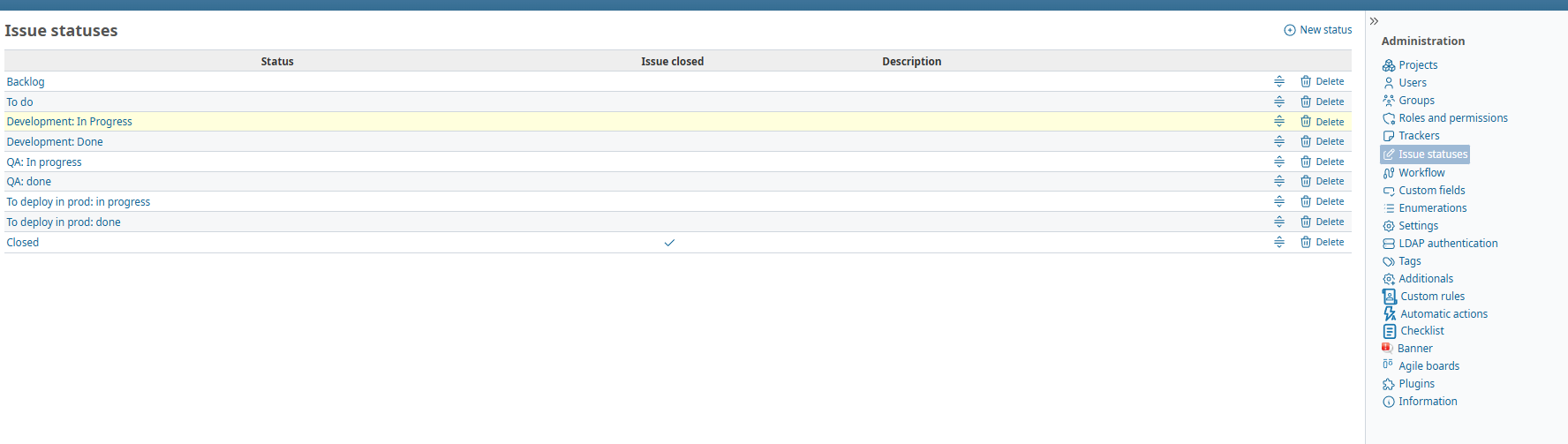Click the Checklist icon in sidebar
The width and height of the screenshot is (1568, 444).
(1390, 331)
